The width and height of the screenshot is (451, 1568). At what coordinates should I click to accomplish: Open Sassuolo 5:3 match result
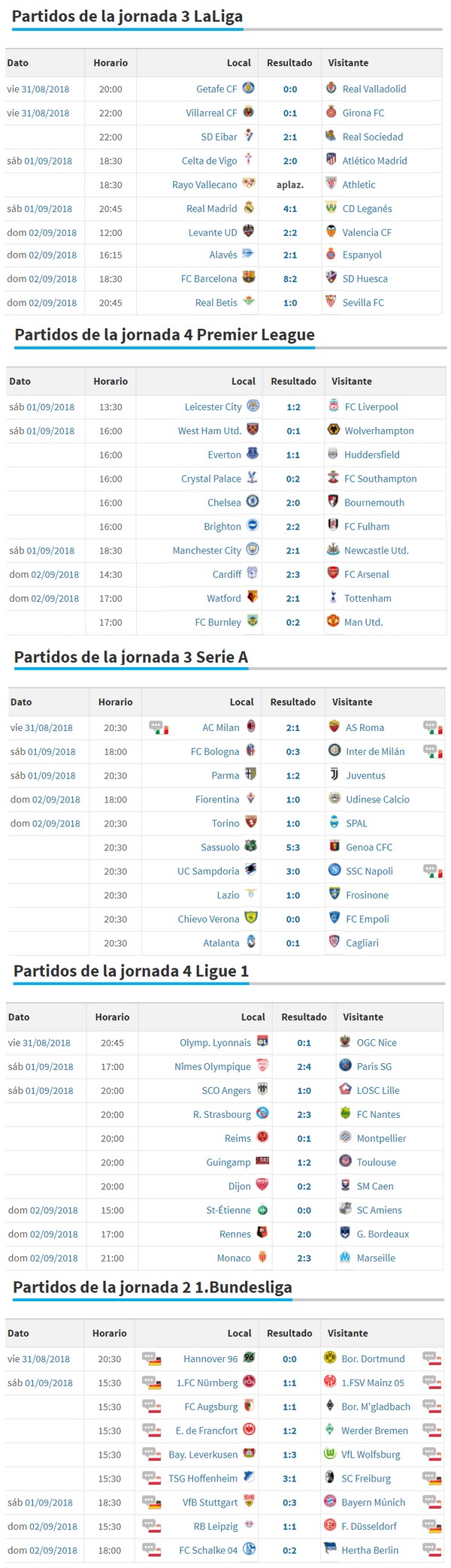click(292, 847)
